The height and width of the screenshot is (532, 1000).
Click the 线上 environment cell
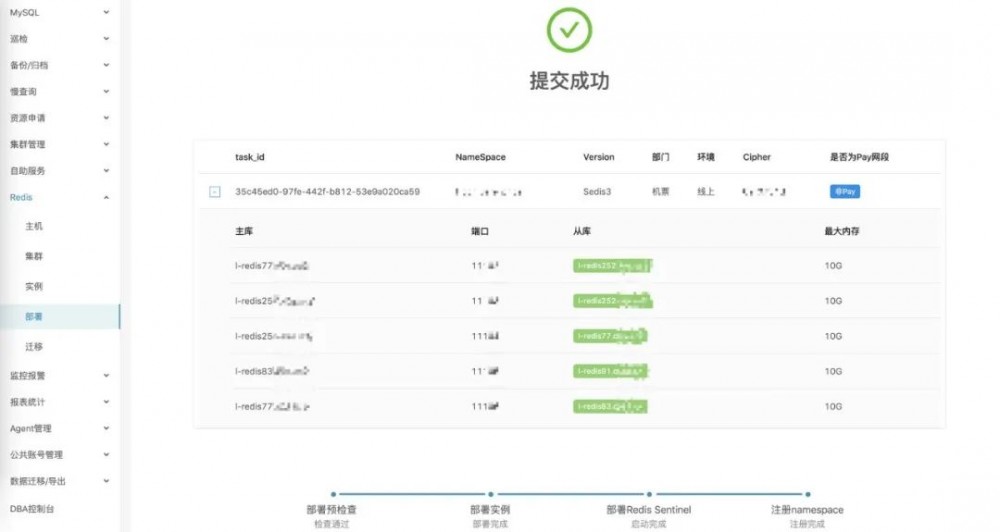click(x=705, y=191)
